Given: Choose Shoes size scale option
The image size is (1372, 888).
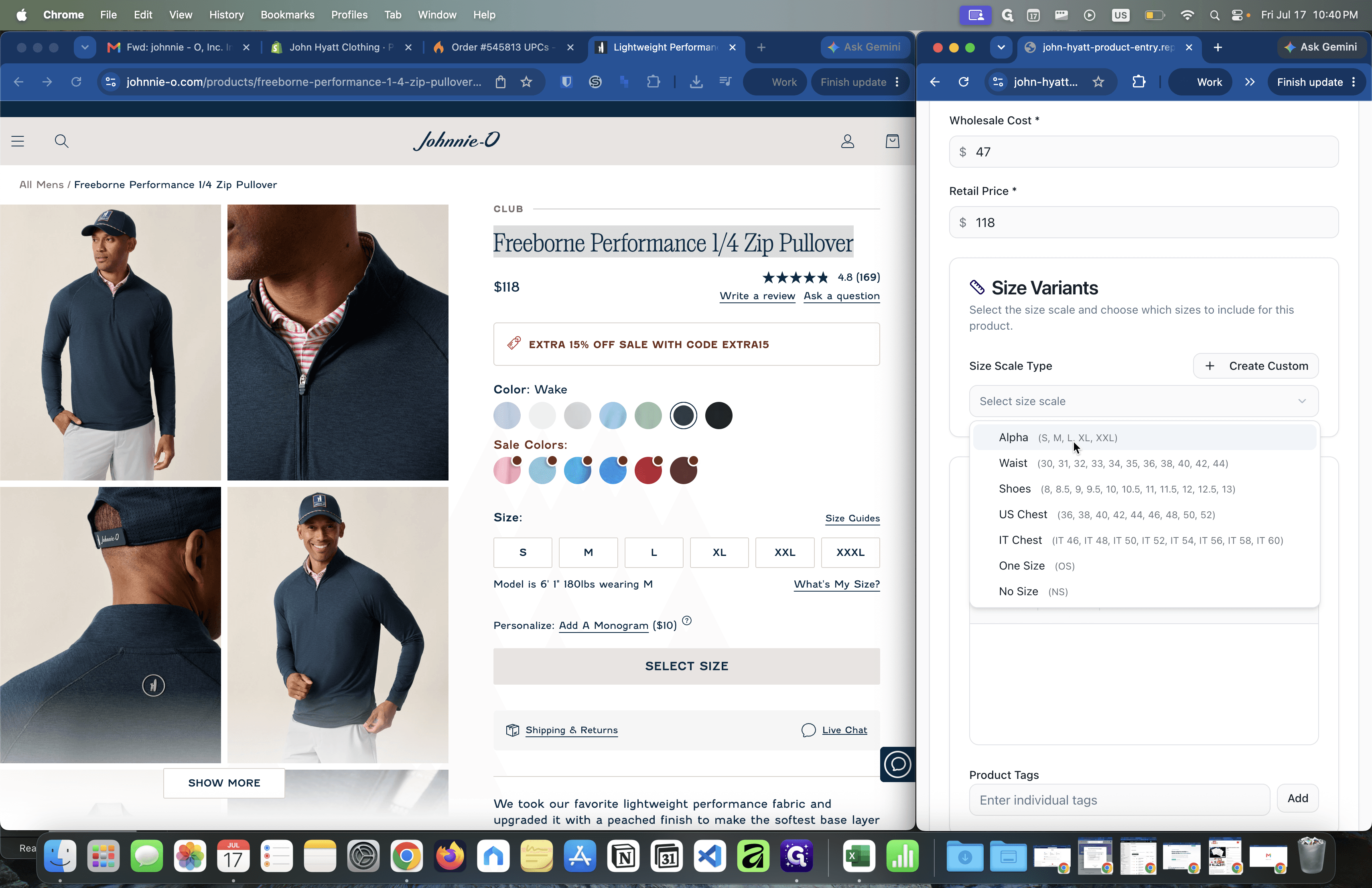Looking at the screenshot, I should click(1145, 489).
